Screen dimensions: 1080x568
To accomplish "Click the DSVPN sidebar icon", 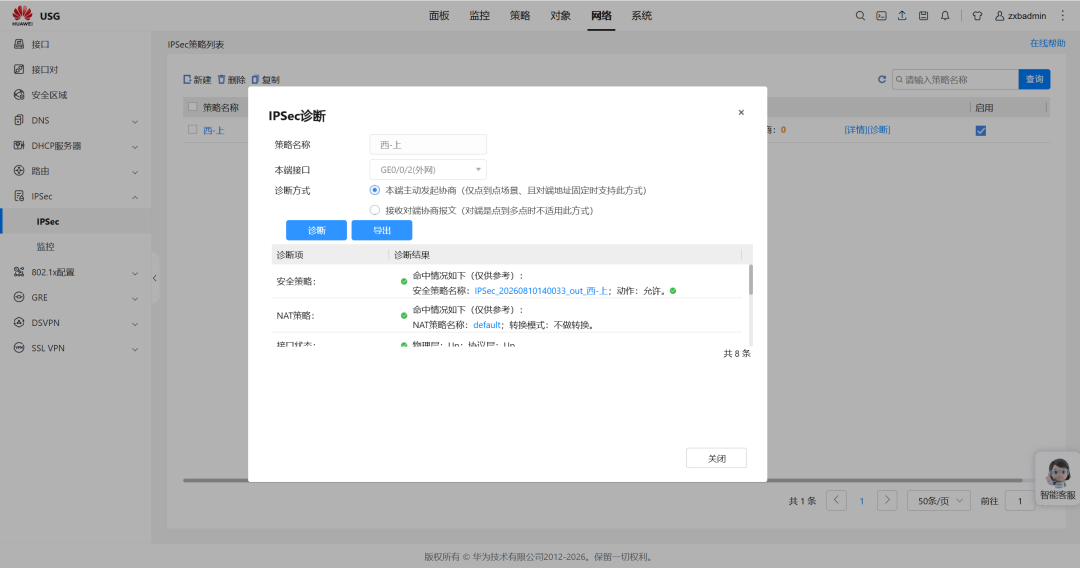I will coord(19,322).
